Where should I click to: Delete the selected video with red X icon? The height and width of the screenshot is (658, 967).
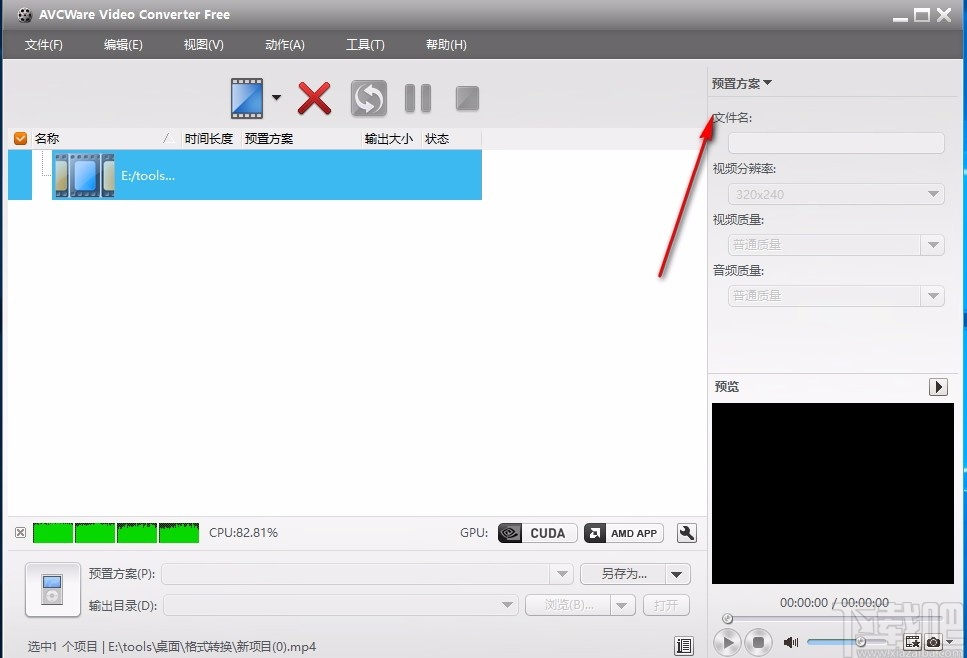(314, 97)
